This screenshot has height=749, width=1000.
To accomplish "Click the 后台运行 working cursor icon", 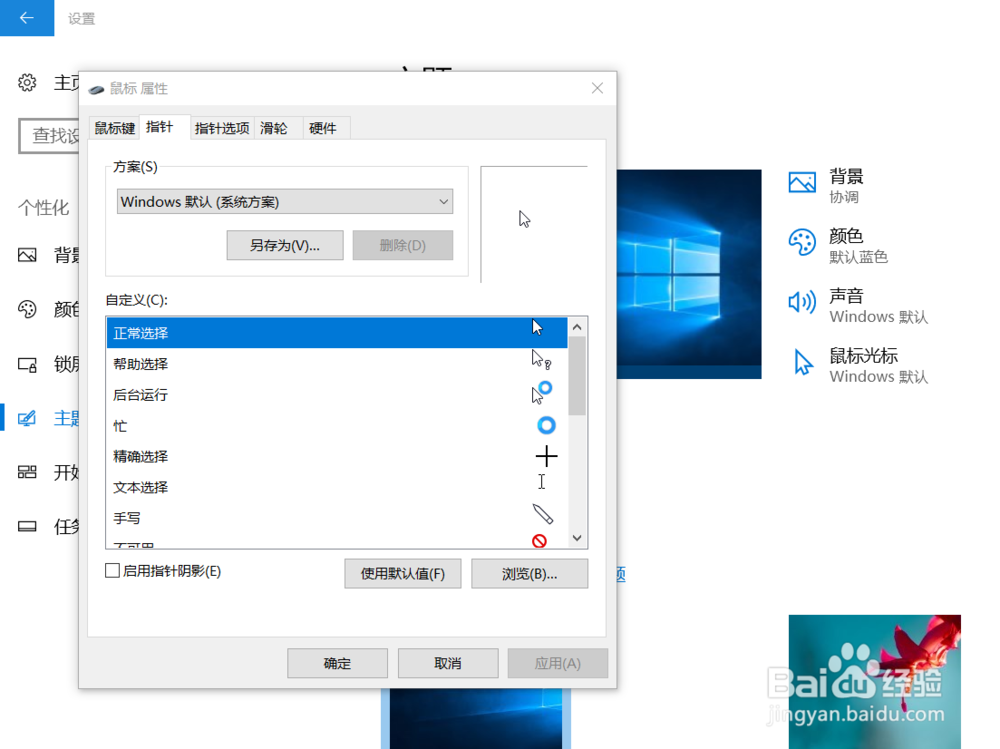I will [x=541, y=392].
